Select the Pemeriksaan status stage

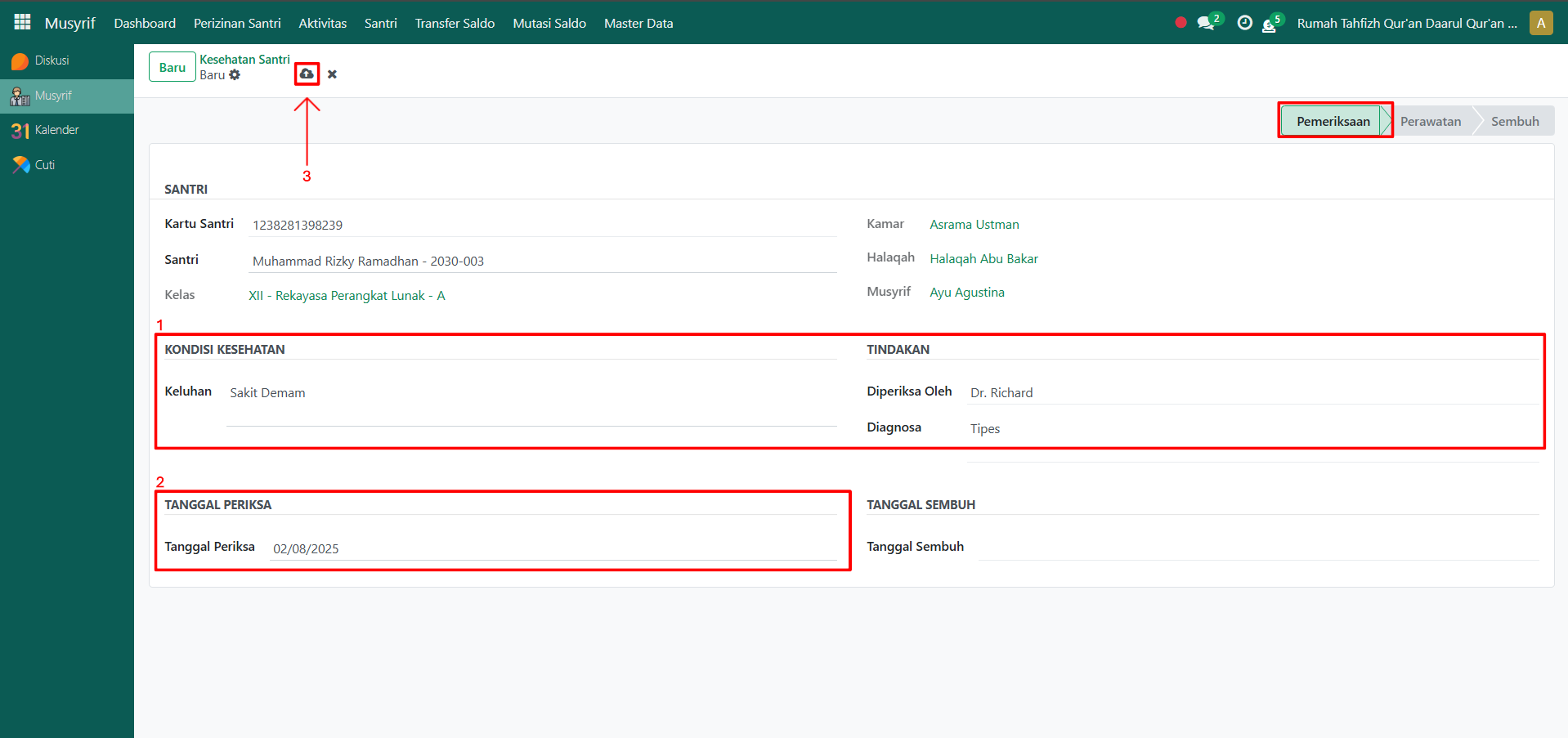[1333, 122]
